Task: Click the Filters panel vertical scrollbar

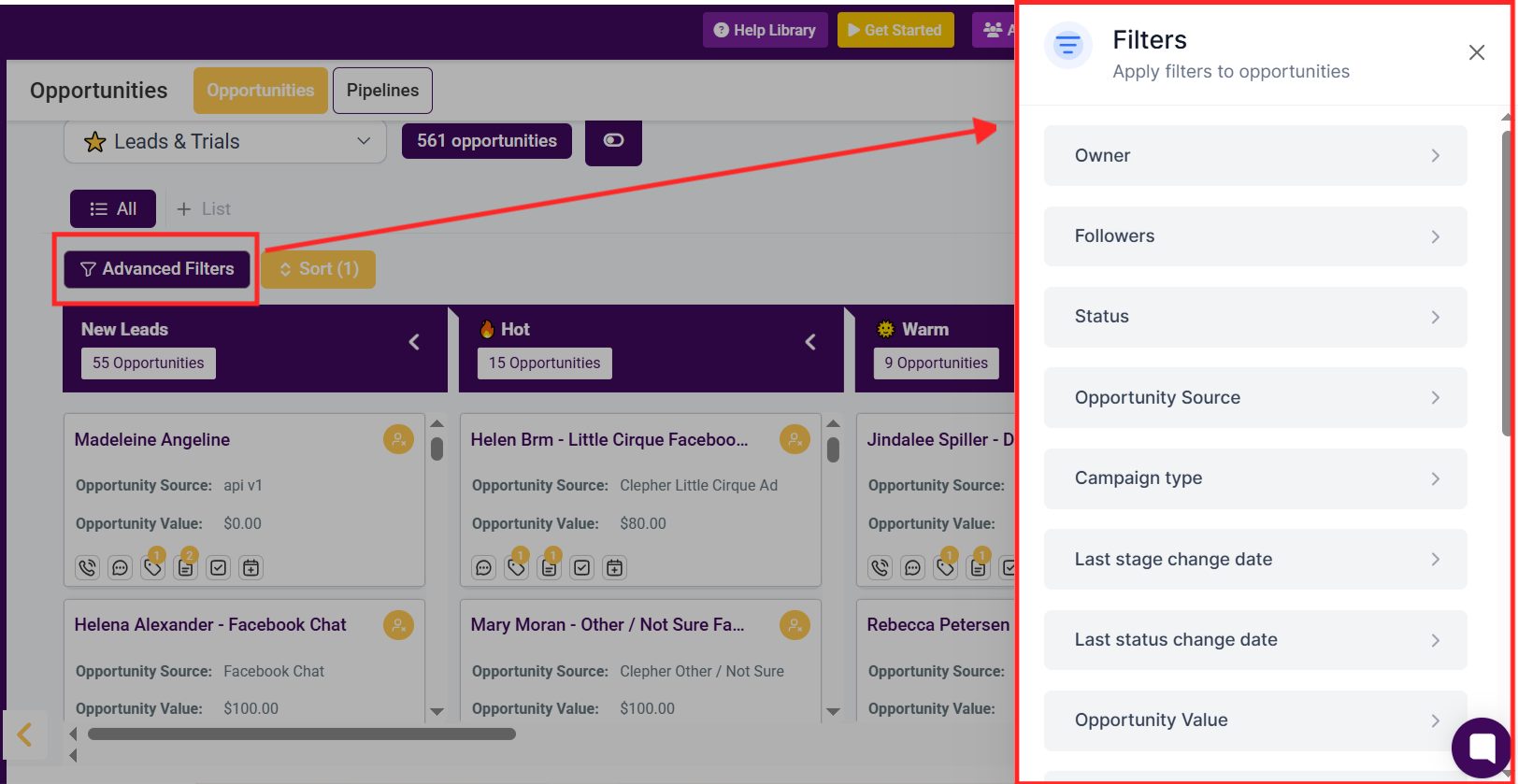Action: tap(1507, 283)
